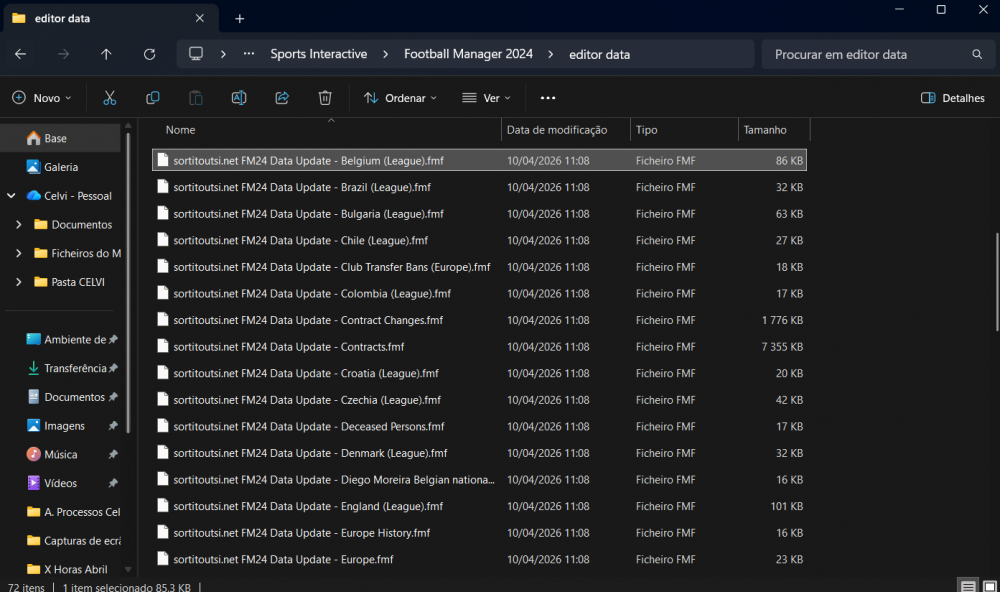
Task: Click navigation pane scrollbar
Action: click(x=128, y=283)
